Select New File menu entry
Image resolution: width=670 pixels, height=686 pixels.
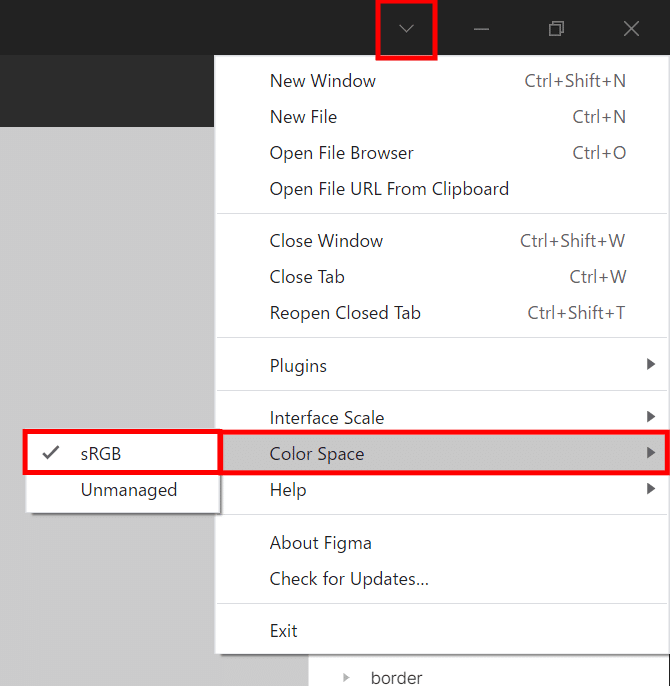pyautogui.click(x=303, y=117)
